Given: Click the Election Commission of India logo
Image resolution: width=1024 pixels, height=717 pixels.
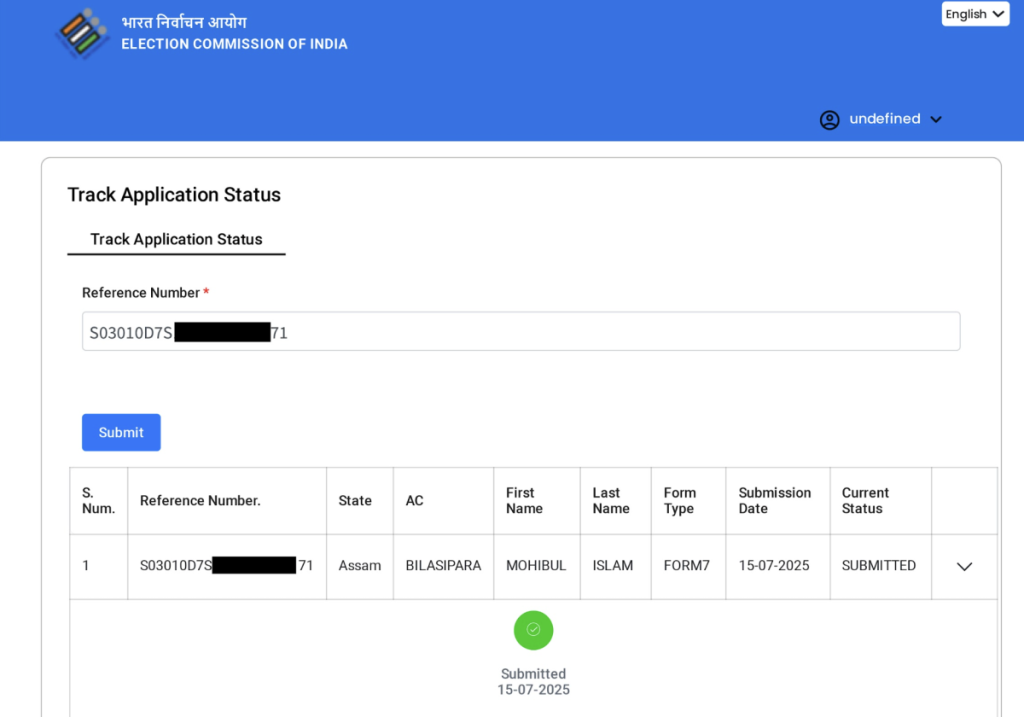Looking at the screenshot, I should tap(83, 33).
